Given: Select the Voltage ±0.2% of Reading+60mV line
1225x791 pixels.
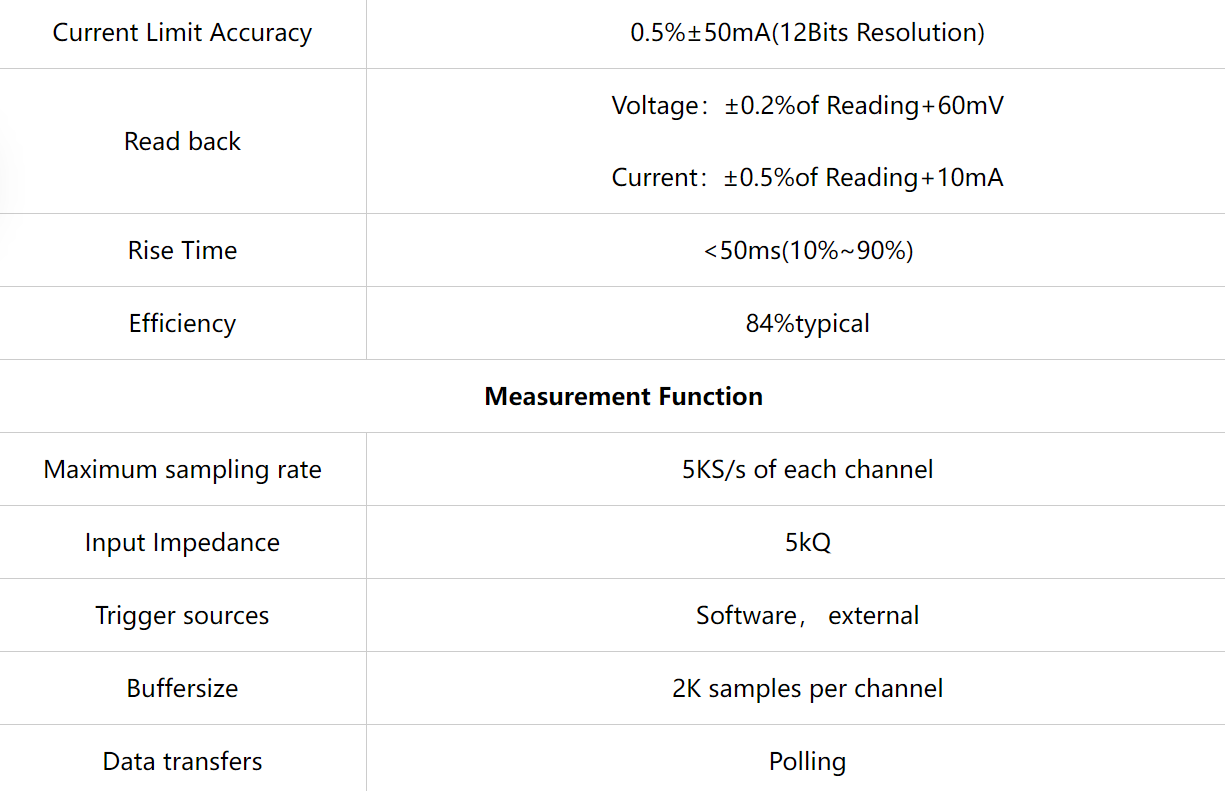Looking at the screenshot, I should [x=807, y=105].
